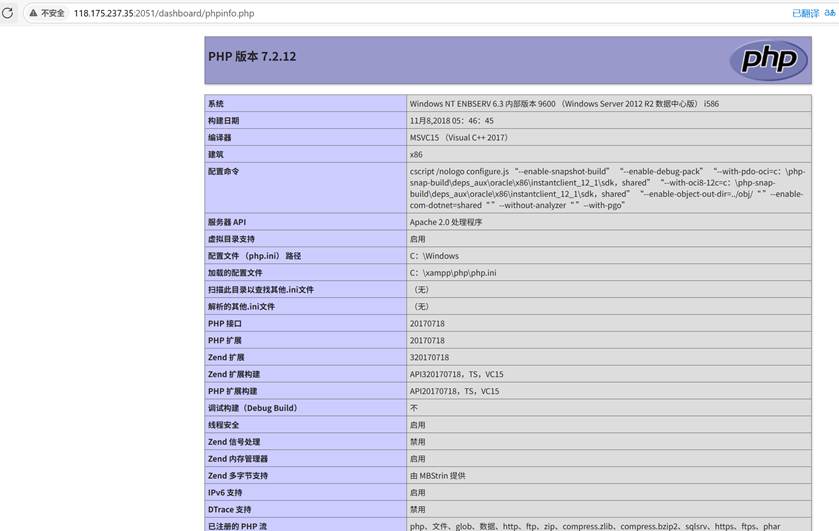Click the 构建日期 row label
This screenshot has height=531, width=839.
224,121
